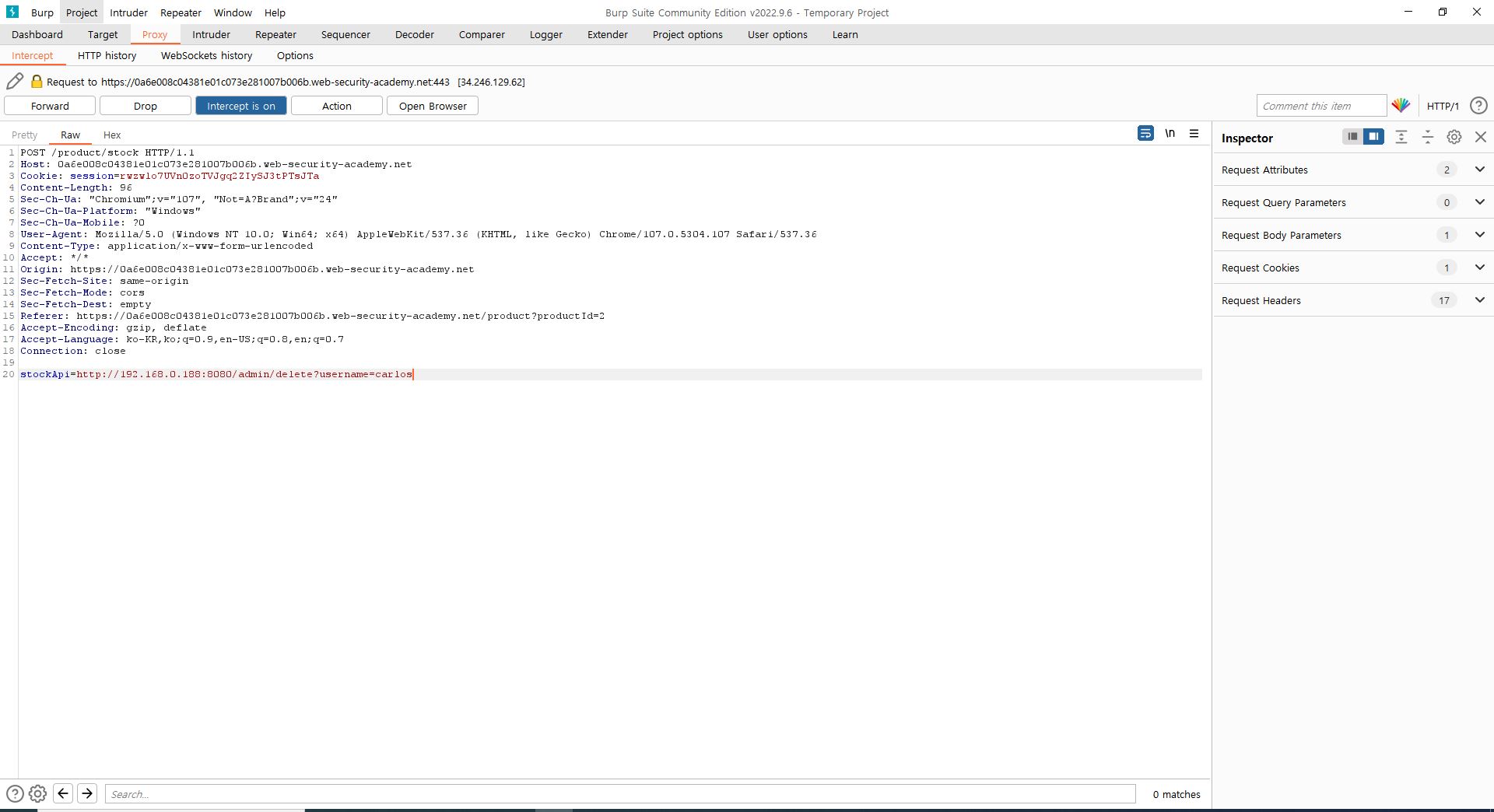
Task: Open the search settings gear
Action: [x=37, y=793]
